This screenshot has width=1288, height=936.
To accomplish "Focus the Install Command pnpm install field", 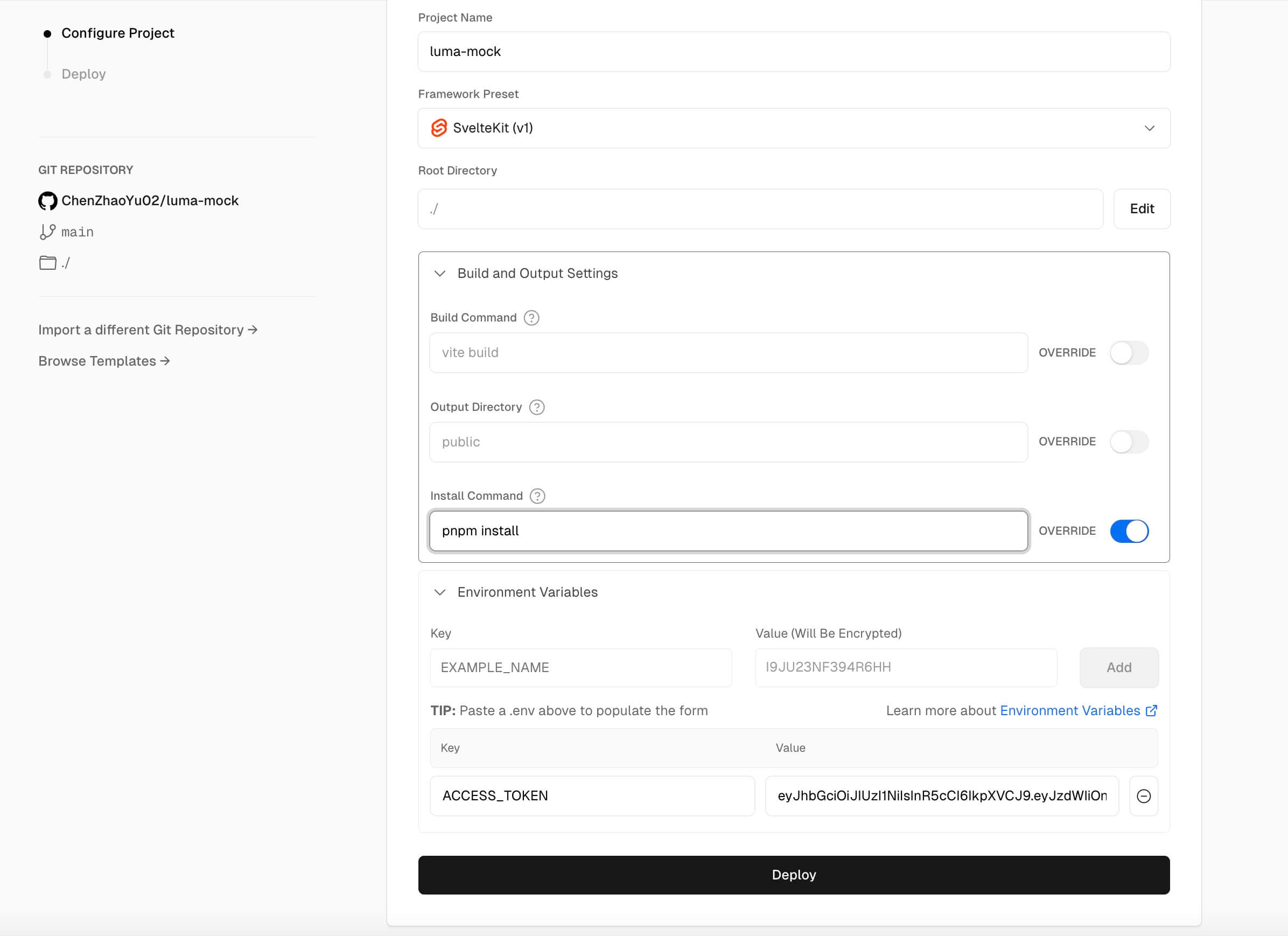I will tap(729, 531).
